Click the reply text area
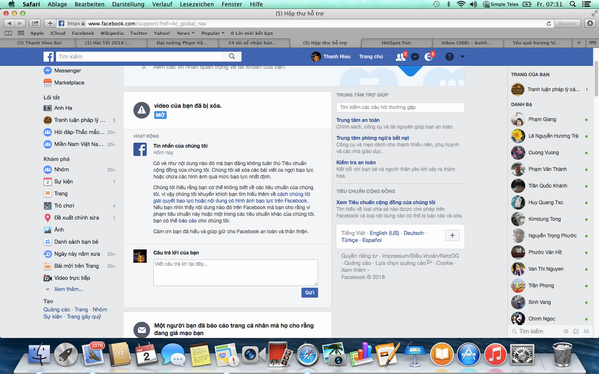This screenshot has height=374, width=599. (235, 272)
